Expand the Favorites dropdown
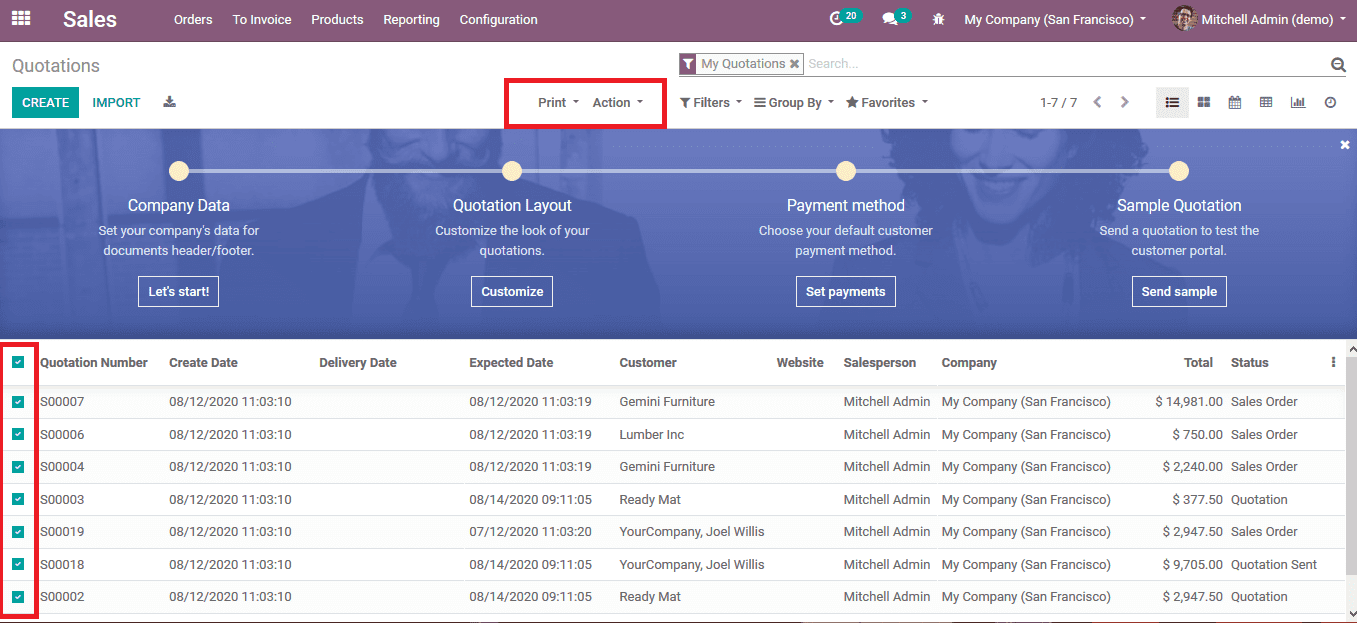The width and height of the screenshot is (1357, 623). click(x=887, y=102)
